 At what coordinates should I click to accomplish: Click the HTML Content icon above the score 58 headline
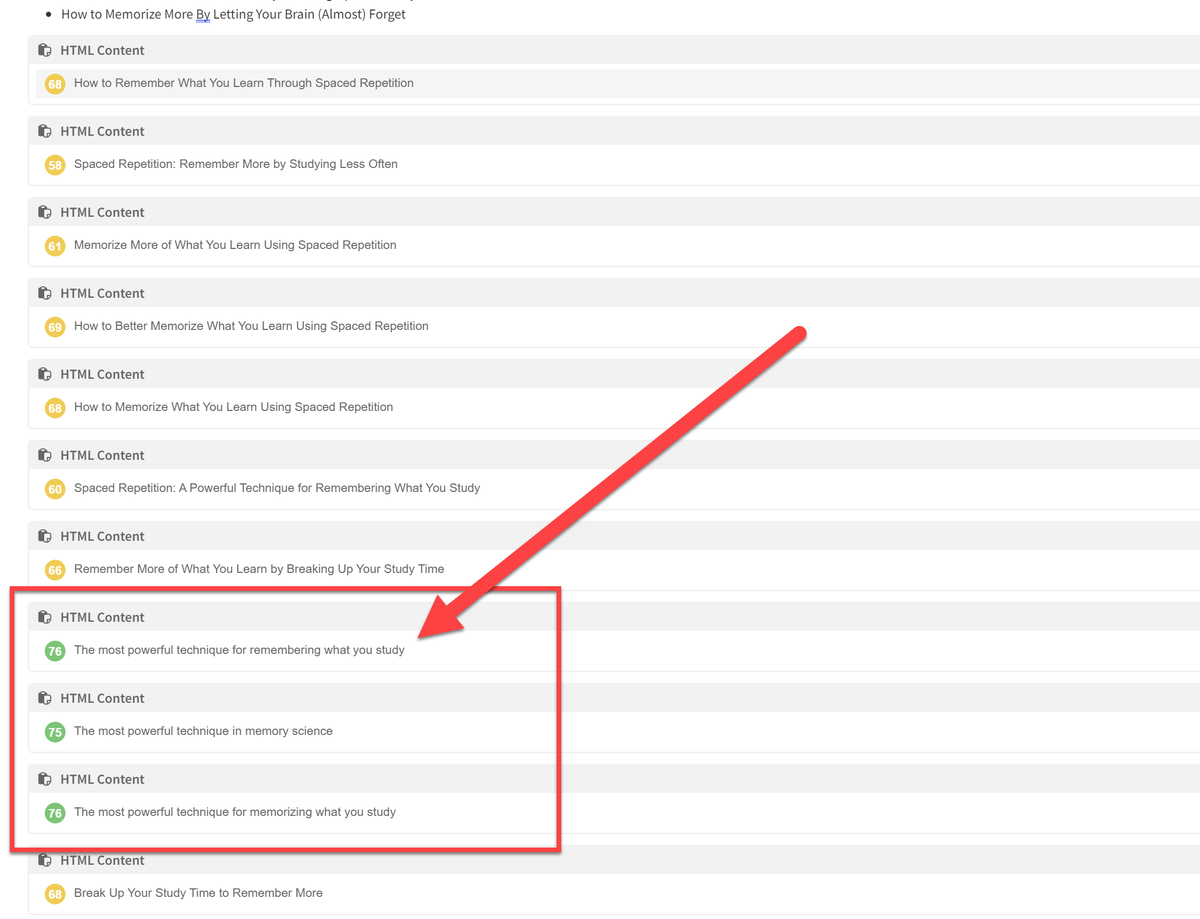[x=45, y=131]
